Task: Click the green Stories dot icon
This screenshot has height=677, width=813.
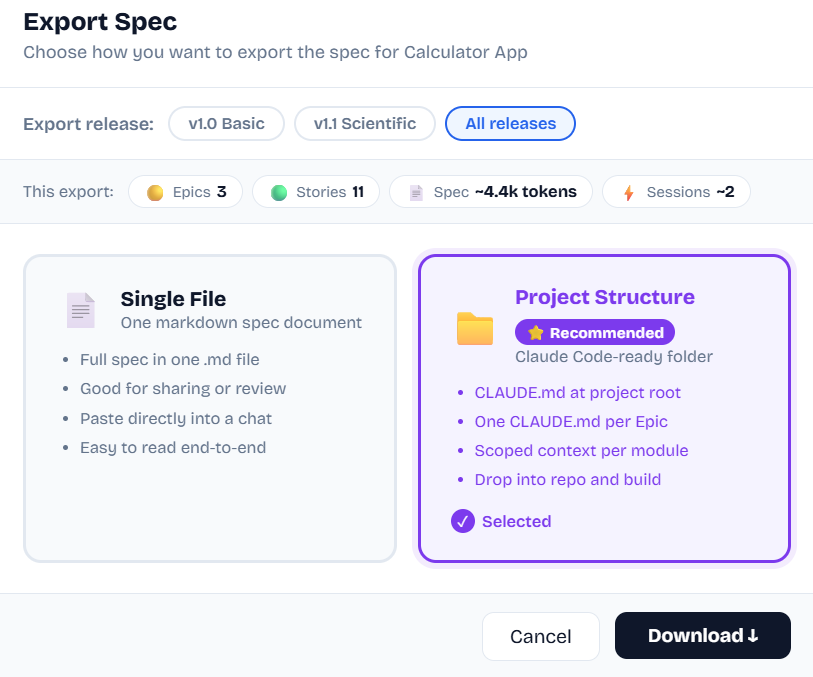Action: (279, 192)
